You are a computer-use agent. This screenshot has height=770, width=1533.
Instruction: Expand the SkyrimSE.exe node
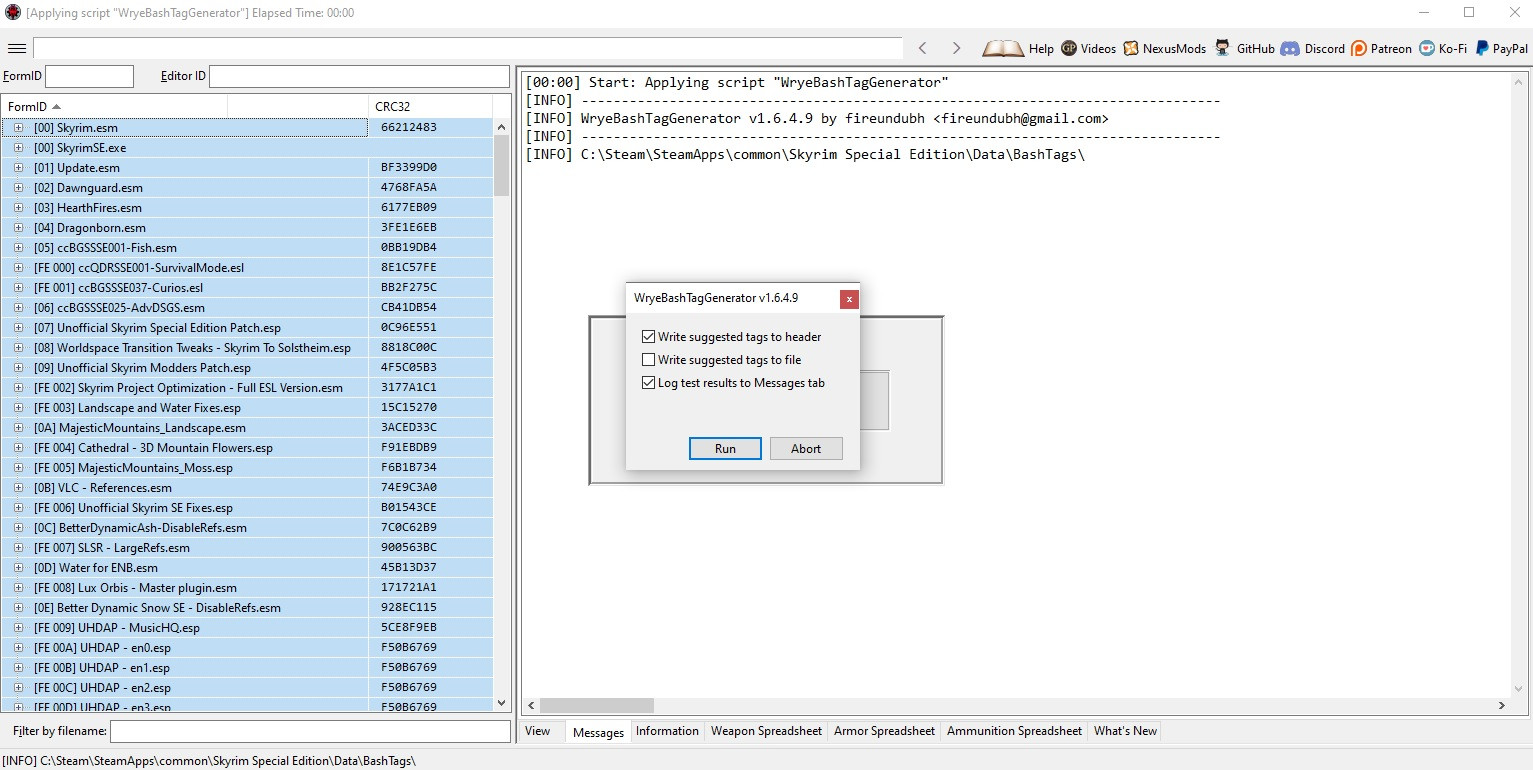pyautogui.click(x=18, y=148)
